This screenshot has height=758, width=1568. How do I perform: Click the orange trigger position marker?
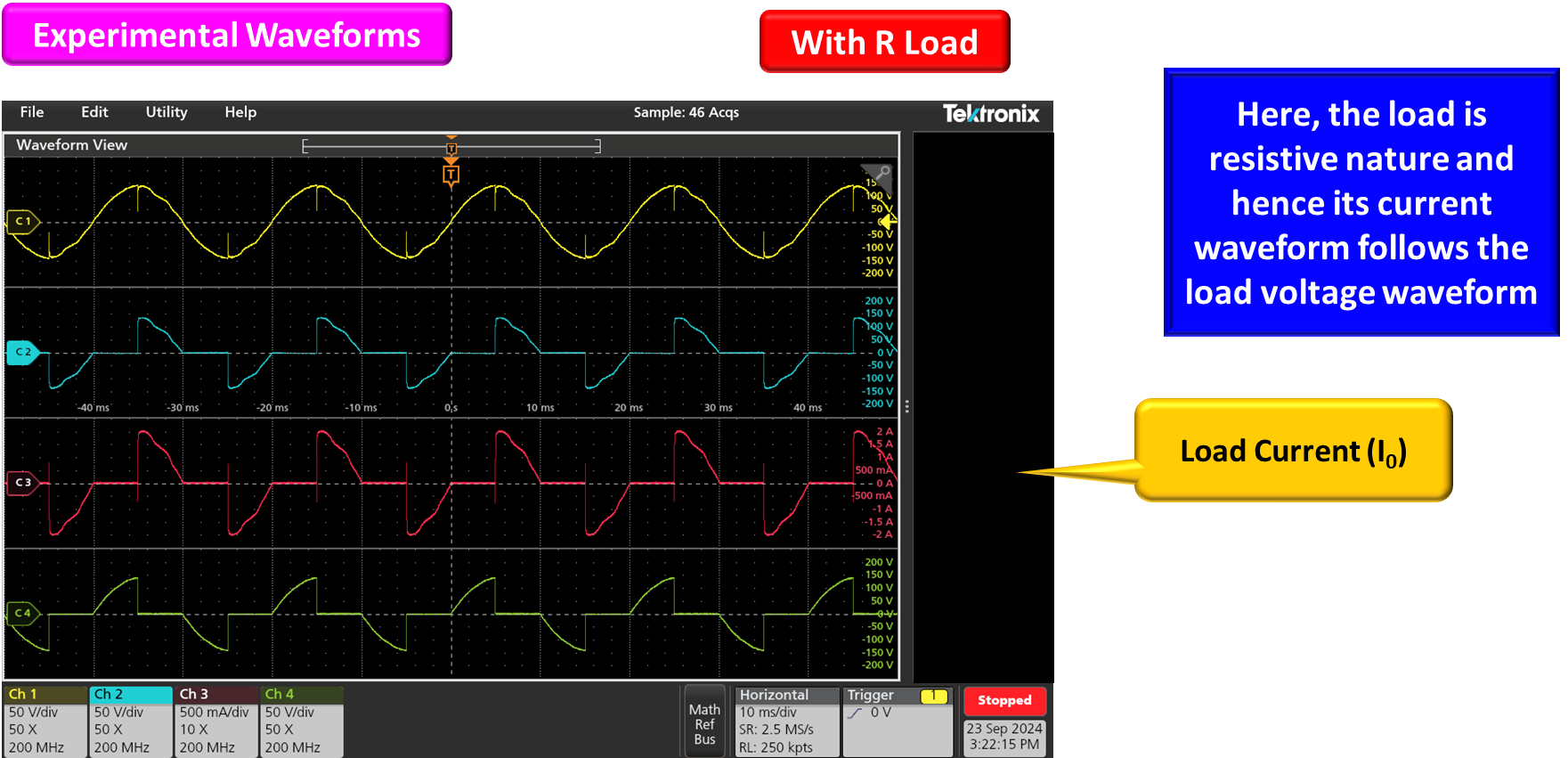pos(451,174)
